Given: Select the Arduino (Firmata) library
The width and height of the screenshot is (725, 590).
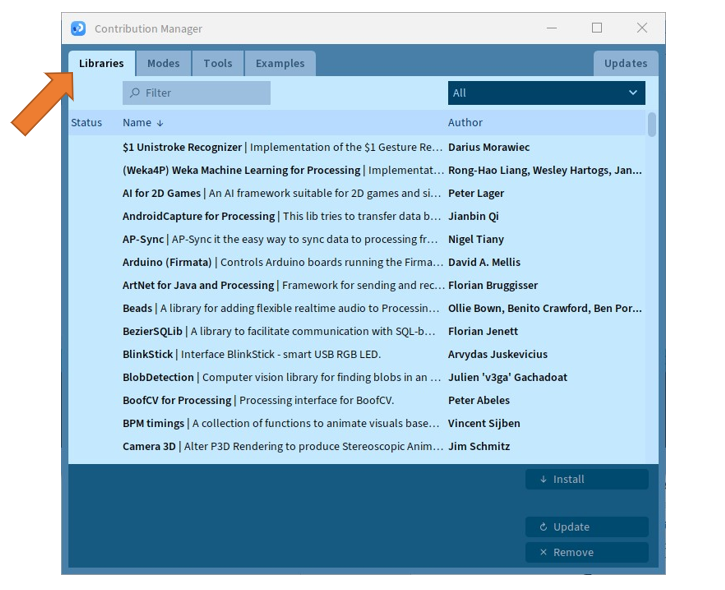Looking at the screenshot, I should tap(357, 262).
